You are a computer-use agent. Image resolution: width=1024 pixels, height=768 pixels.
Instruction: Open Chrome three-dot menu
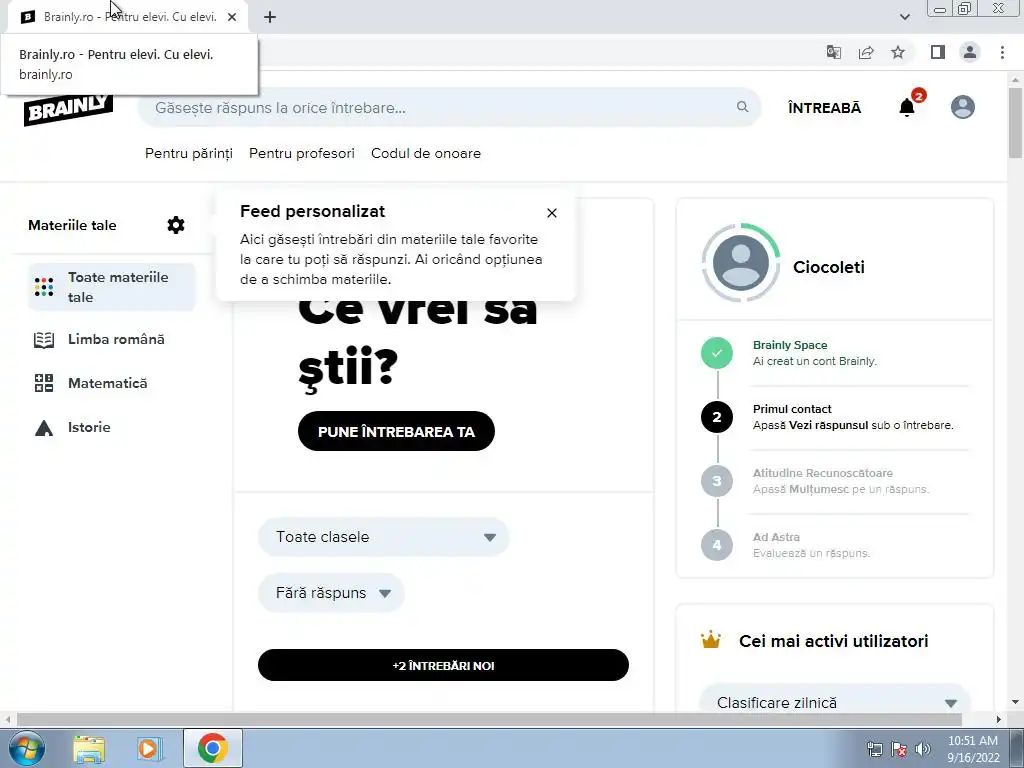click(x=1002, y=52)
